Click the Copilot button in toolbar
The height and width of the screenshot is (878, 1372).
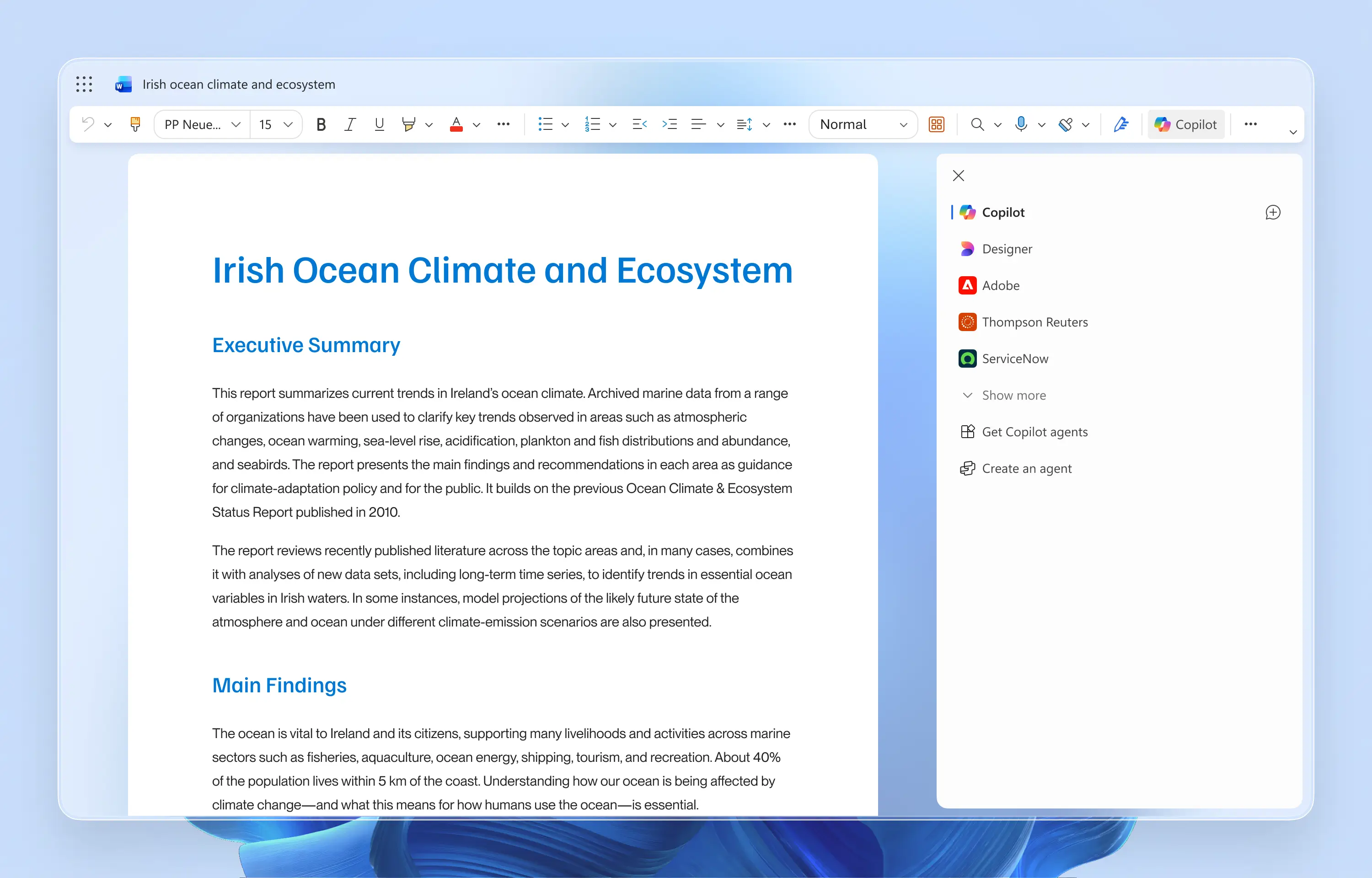pos(1185,124)
